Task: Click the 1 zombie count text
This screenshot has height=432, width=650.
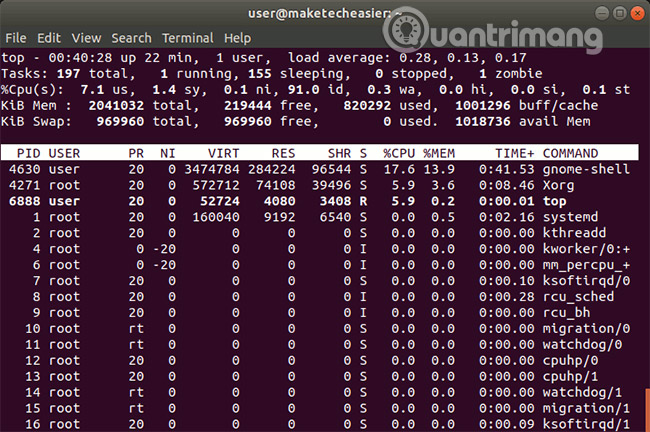Action: [511, 74]
